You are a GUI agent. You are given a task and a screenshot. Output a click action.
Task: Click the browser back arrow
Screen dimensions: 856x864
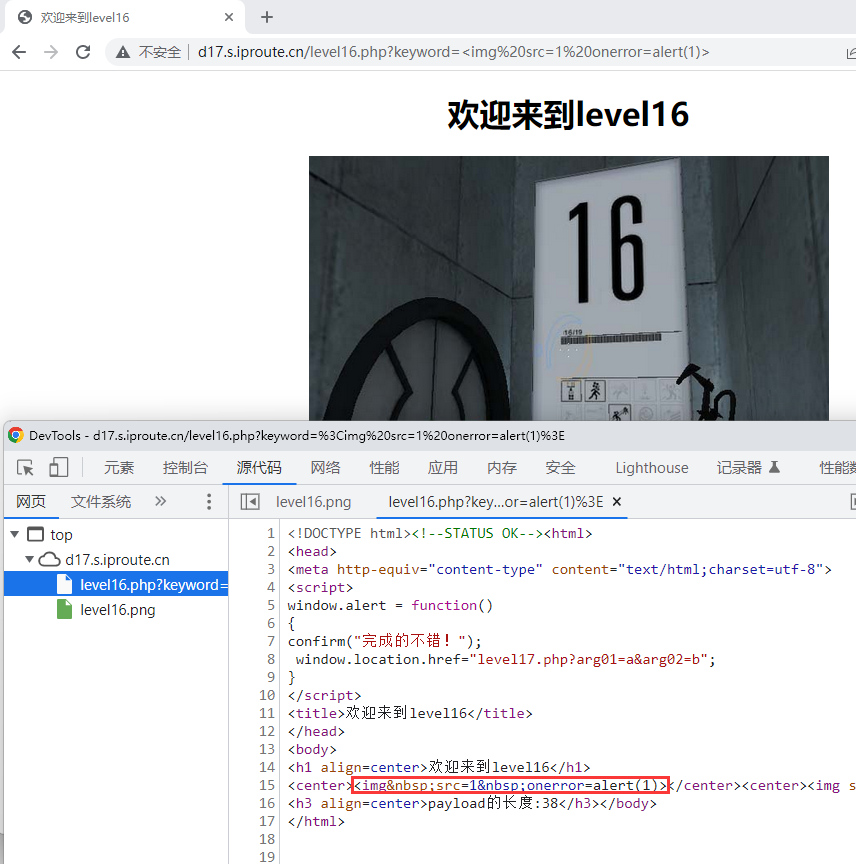point(19,52)
